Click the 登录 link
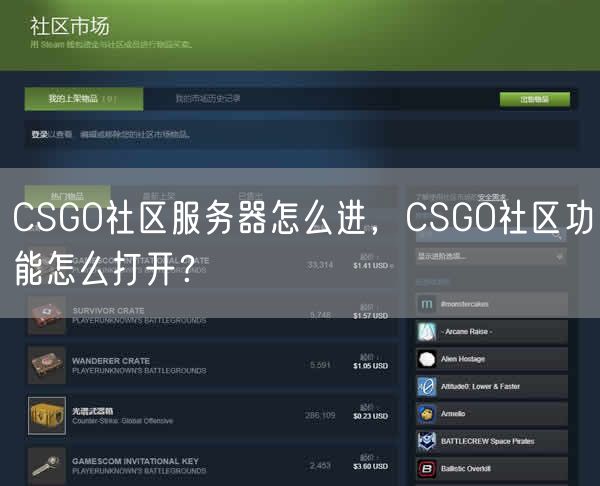 (39, 134)
